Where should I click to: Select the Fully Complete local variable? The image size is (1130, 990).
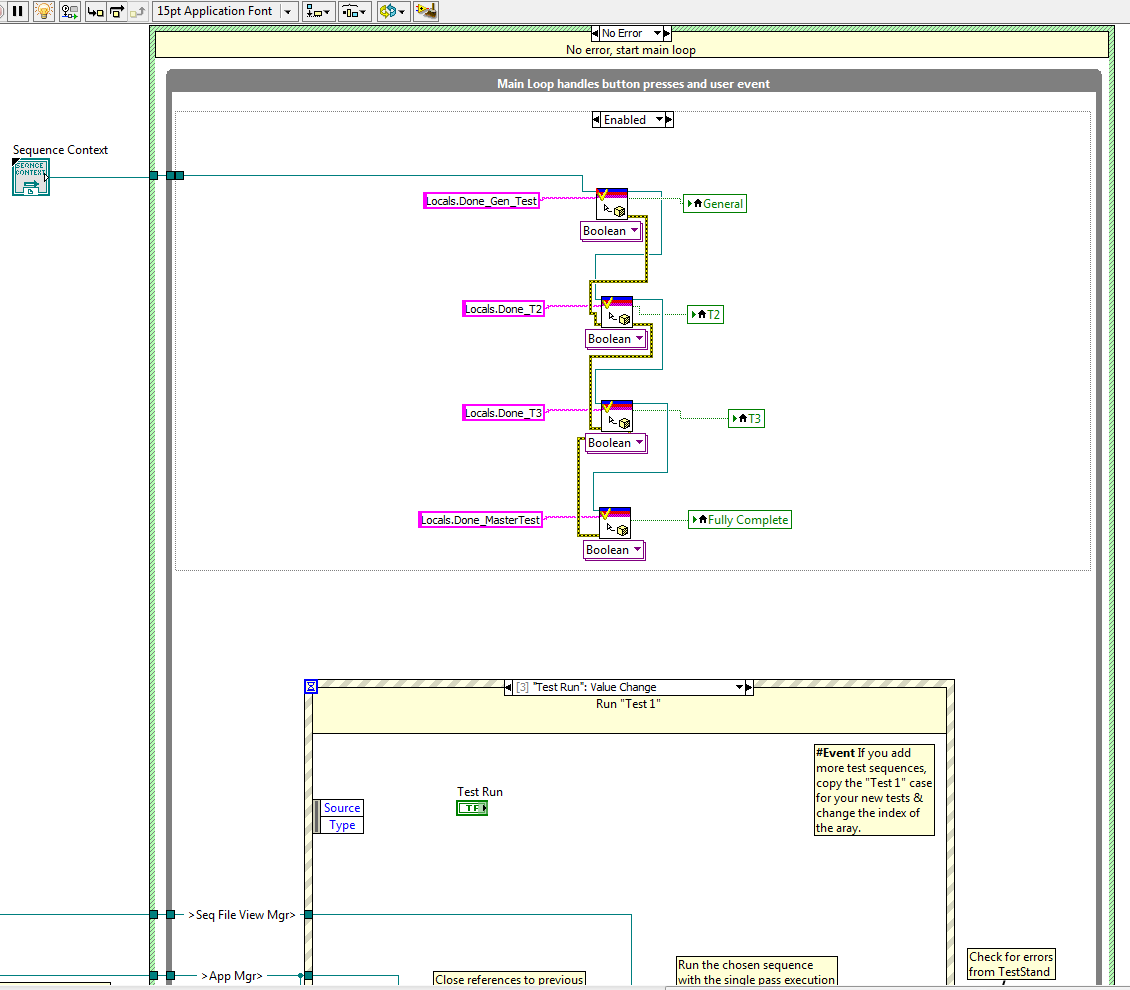pos(740,519)
